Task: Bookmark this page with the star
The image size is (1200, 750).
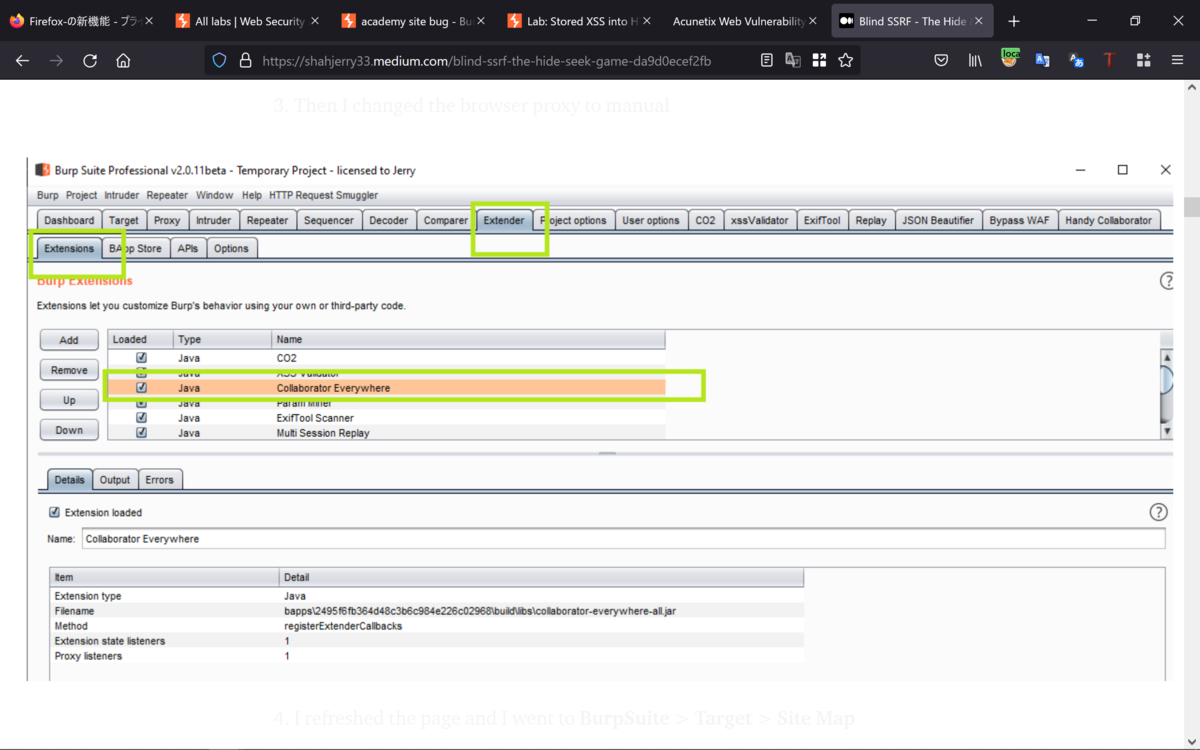Action: pos(846,61)
